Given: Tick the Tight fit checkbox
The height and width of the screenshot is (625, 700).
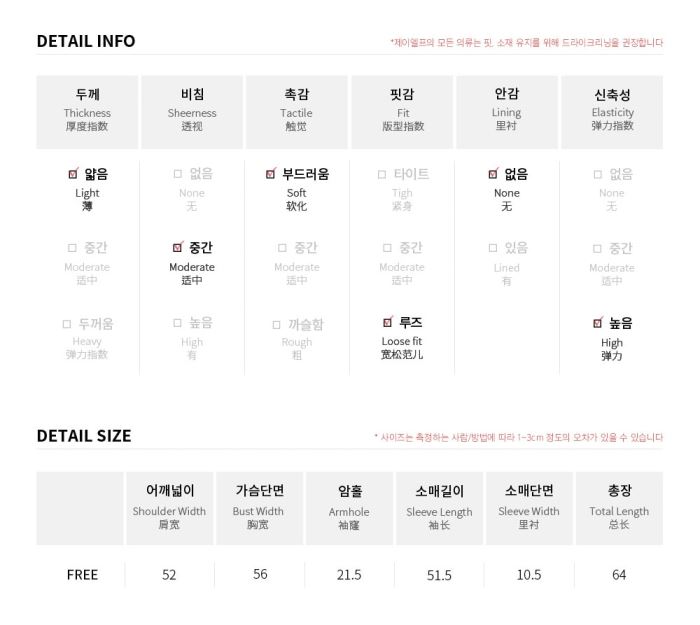Looking at the screenshot, I should pos(382,174).
